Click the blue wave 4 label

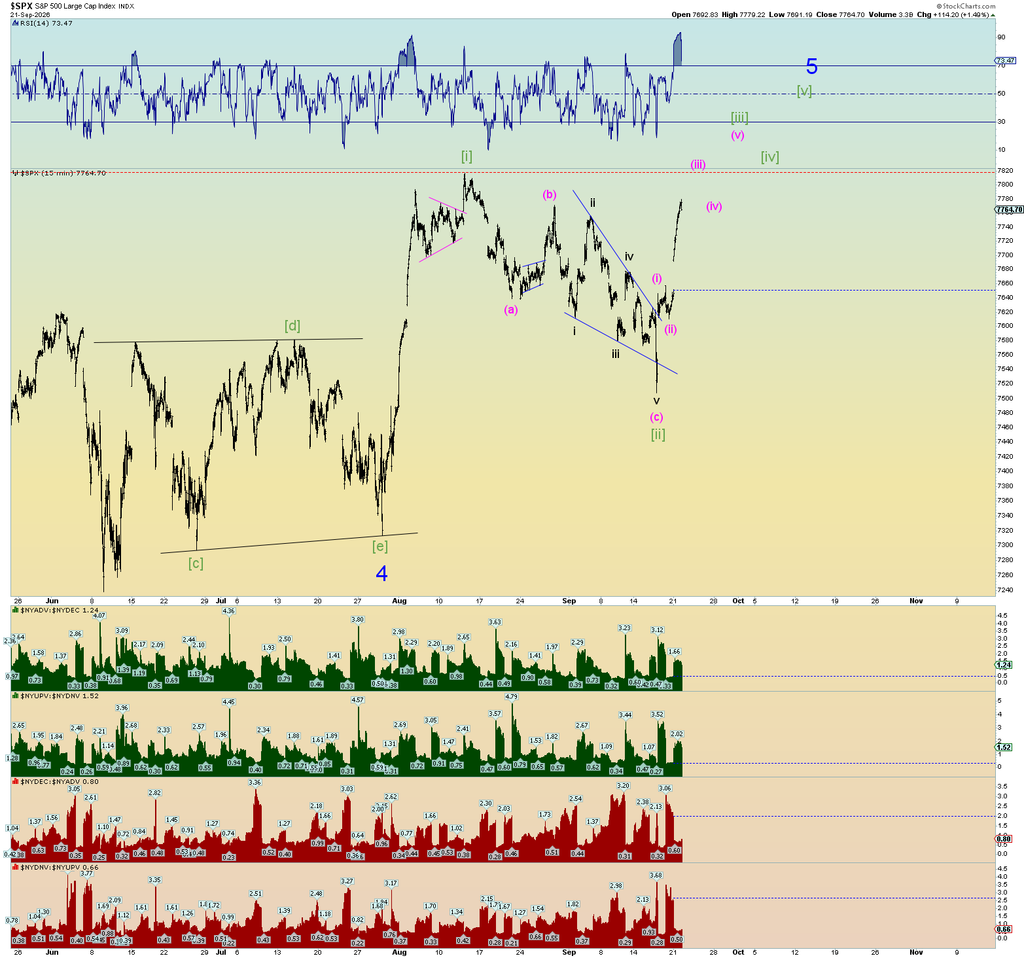[x=381, y=573]
